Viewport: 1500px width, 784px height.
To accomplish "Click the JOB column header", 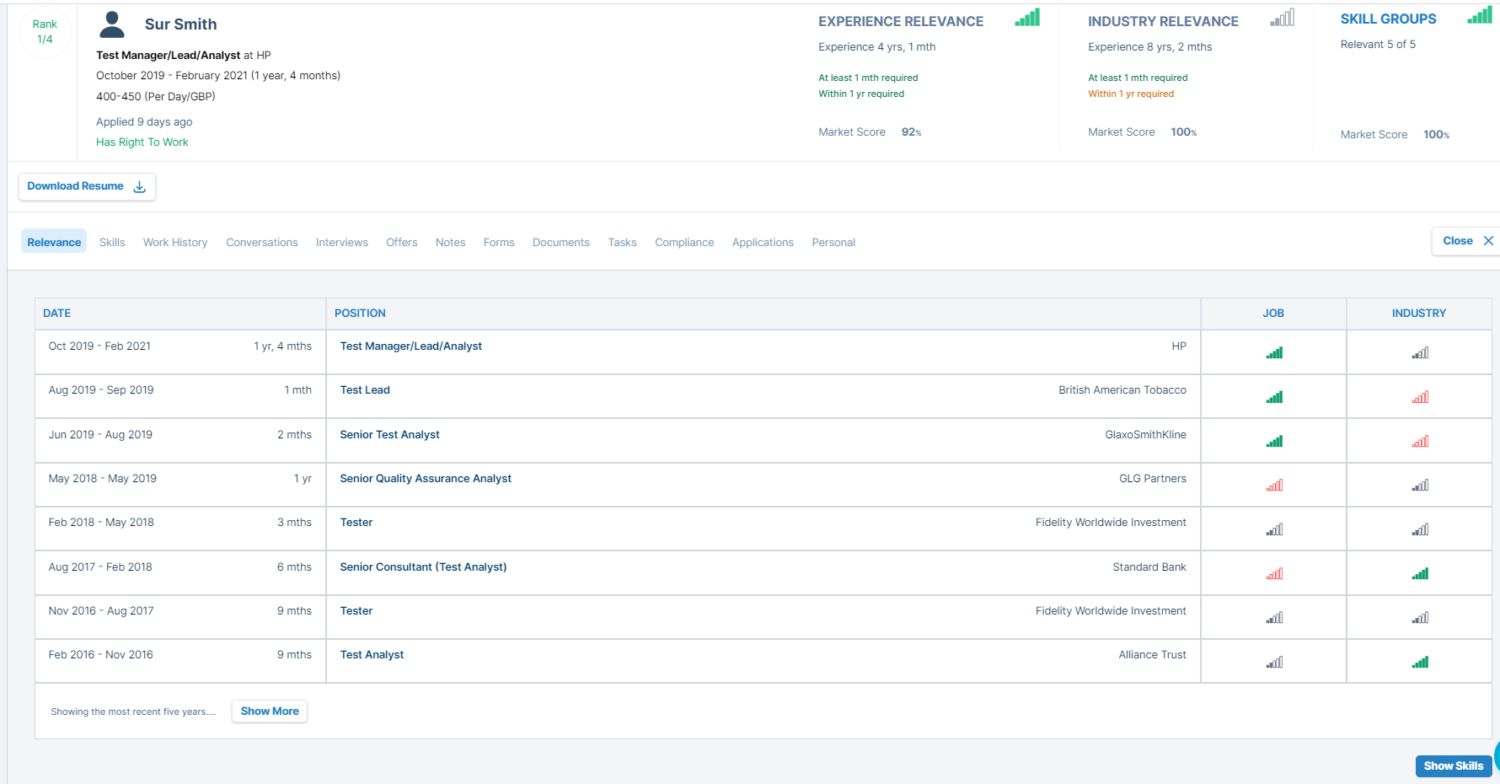I will (x=1274, y=313).
